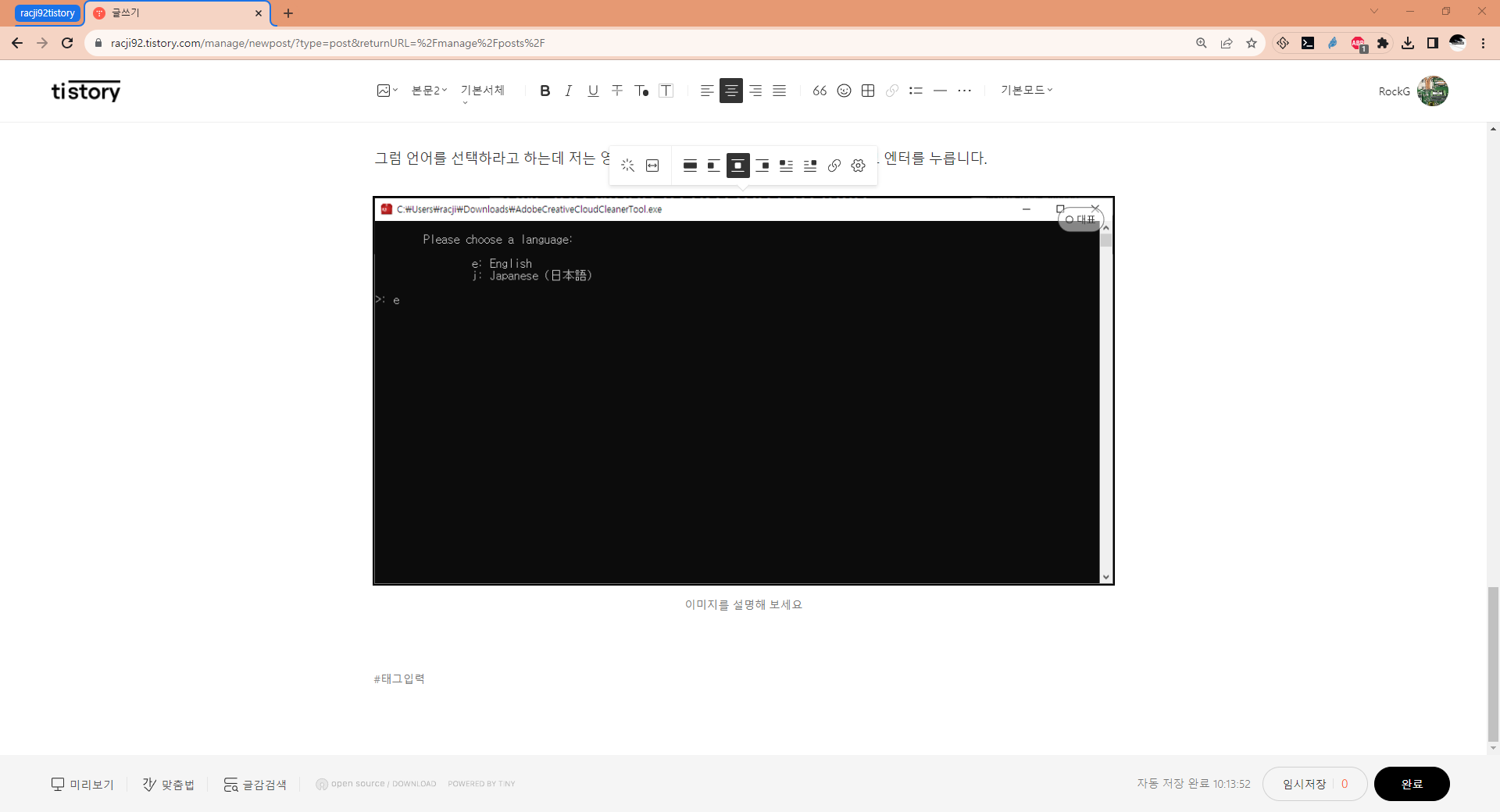Open the text background color picker
1500x812 pixels.
(666, 91)
